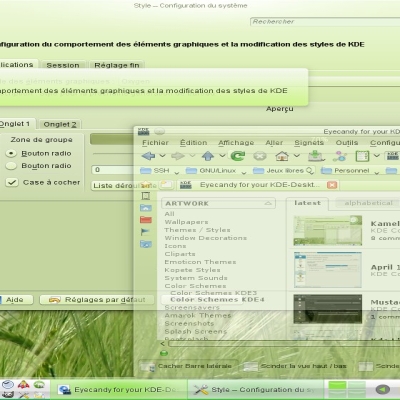Click the new tab icon left of Eyecandy tab
Viewport: 400px width, 400px height.
(166, 184)
